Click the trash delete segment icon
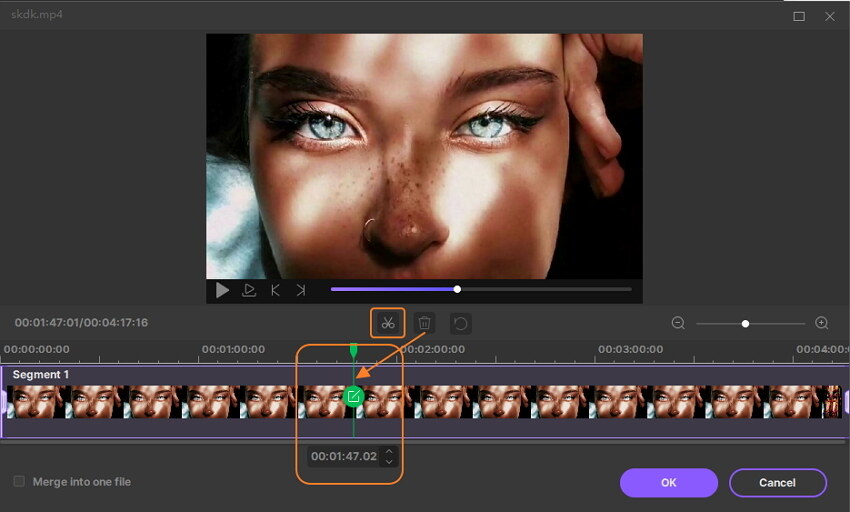 point(424,323)
